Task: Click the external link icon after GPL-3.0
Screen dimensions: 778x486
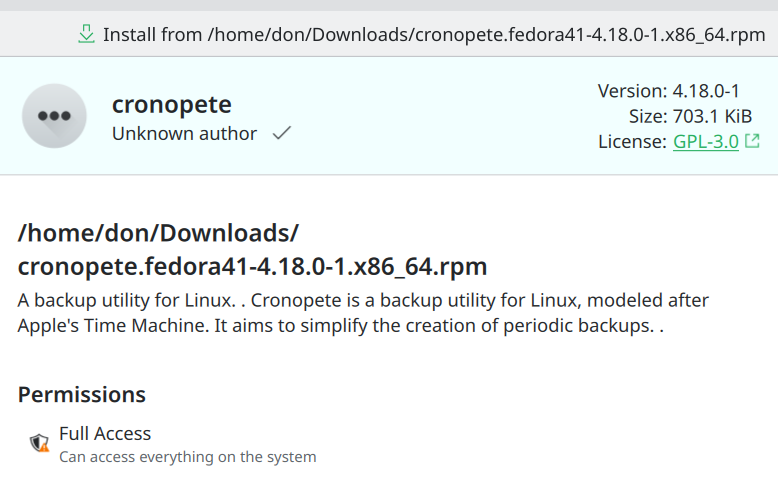Action: click(x=752, y=141)
